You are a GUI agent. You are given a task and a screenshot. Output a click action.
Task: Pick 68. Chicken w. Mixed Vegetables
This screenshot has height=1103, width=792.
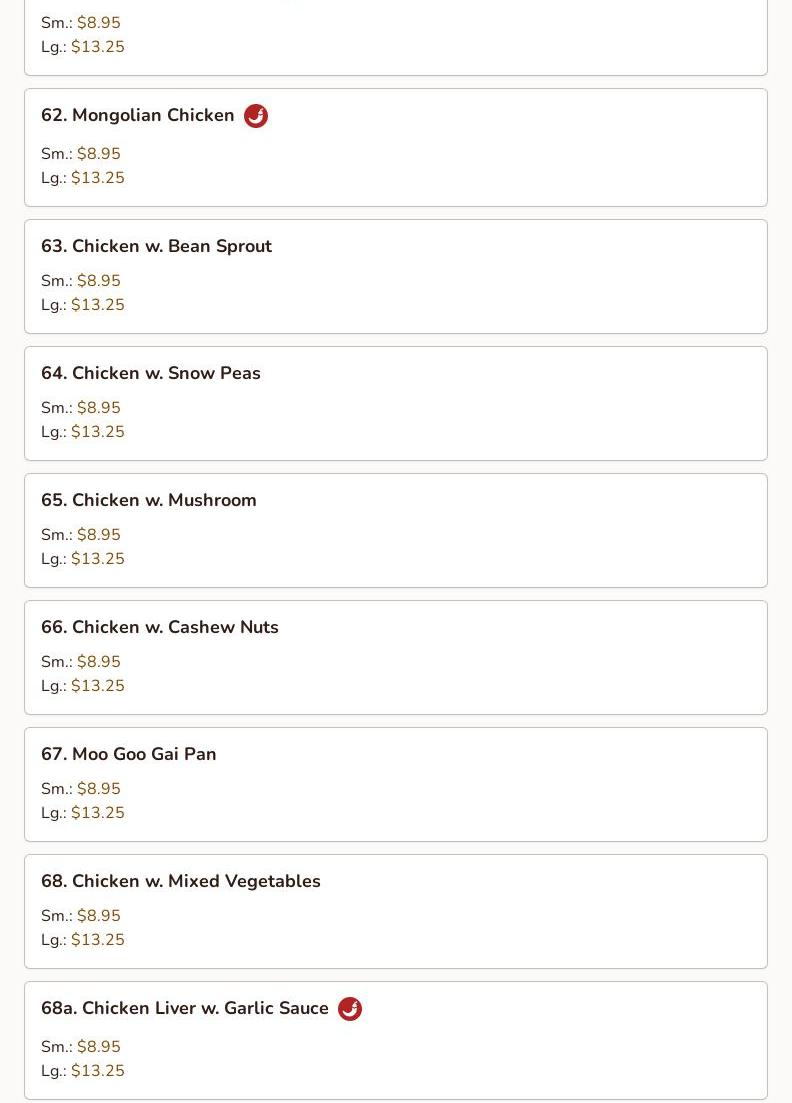(x=180, y=881)
